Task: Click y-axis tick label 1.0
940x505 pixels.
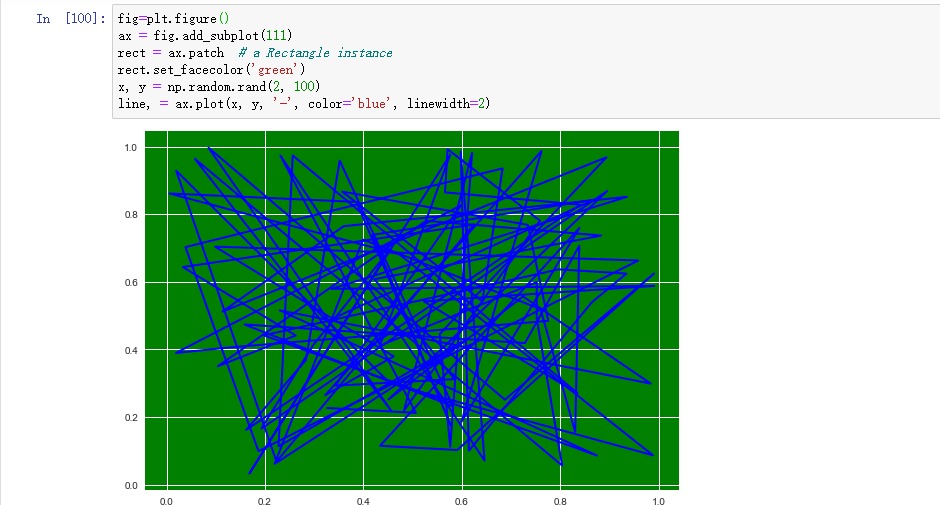Action: point(131,148)
